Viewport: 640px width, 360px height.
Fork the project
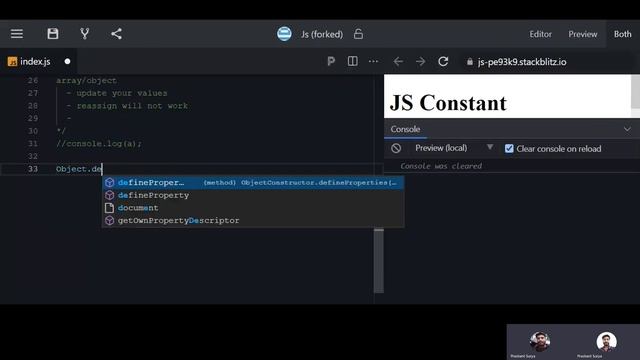84,34
